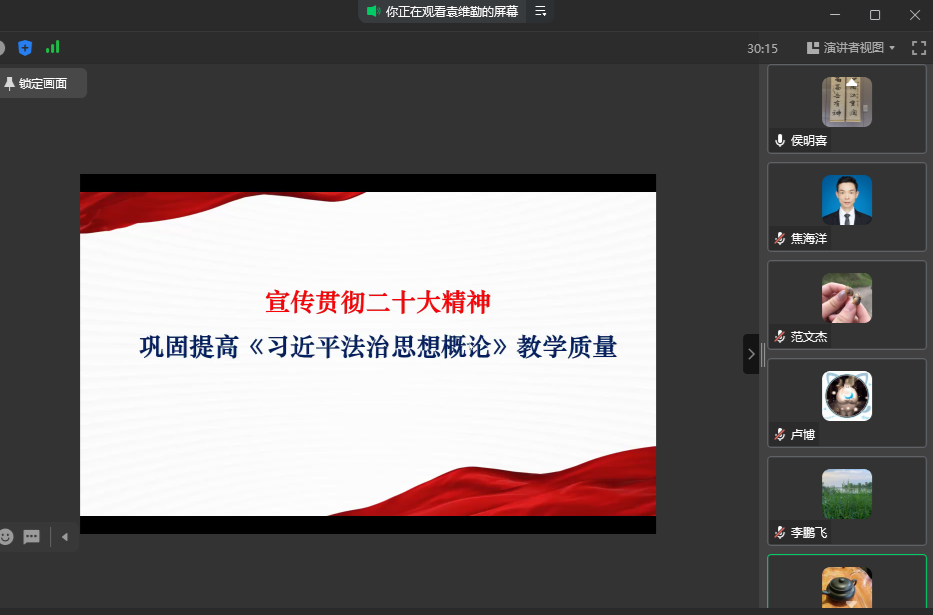
Task: Click the 锁定画面 lock screen button
Action: [x=42, y=83]
